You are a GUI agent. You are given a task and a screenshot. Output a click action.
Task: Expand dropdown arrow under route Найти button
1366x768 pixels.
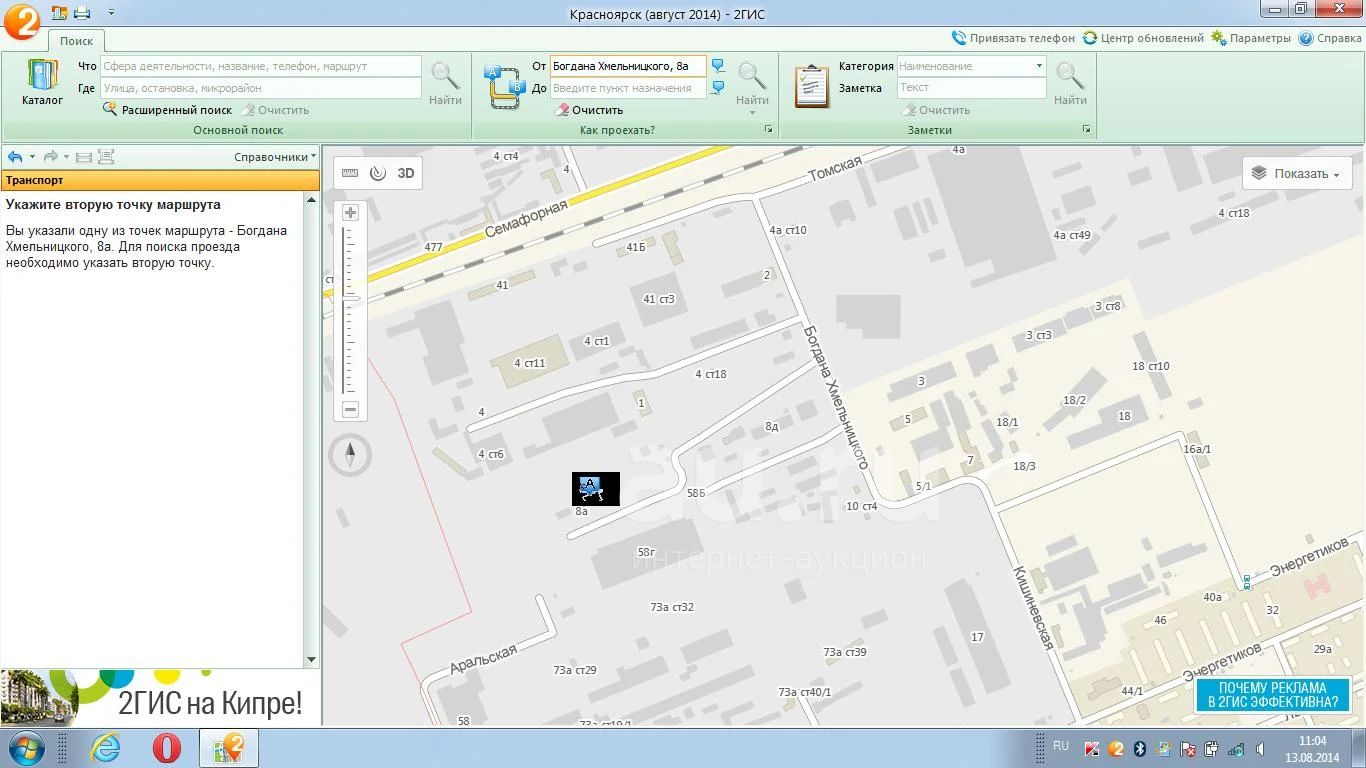(x=752, y=112)
